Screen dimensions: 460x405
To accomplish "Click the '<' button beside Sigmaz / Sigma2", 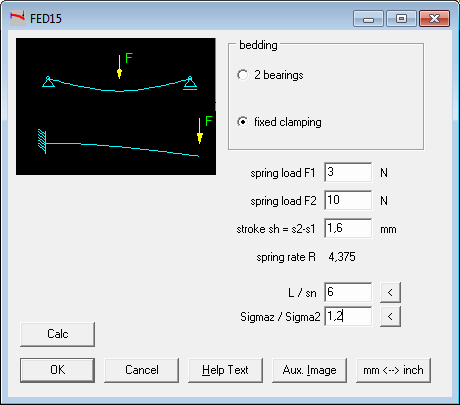I will pos(390,316).
